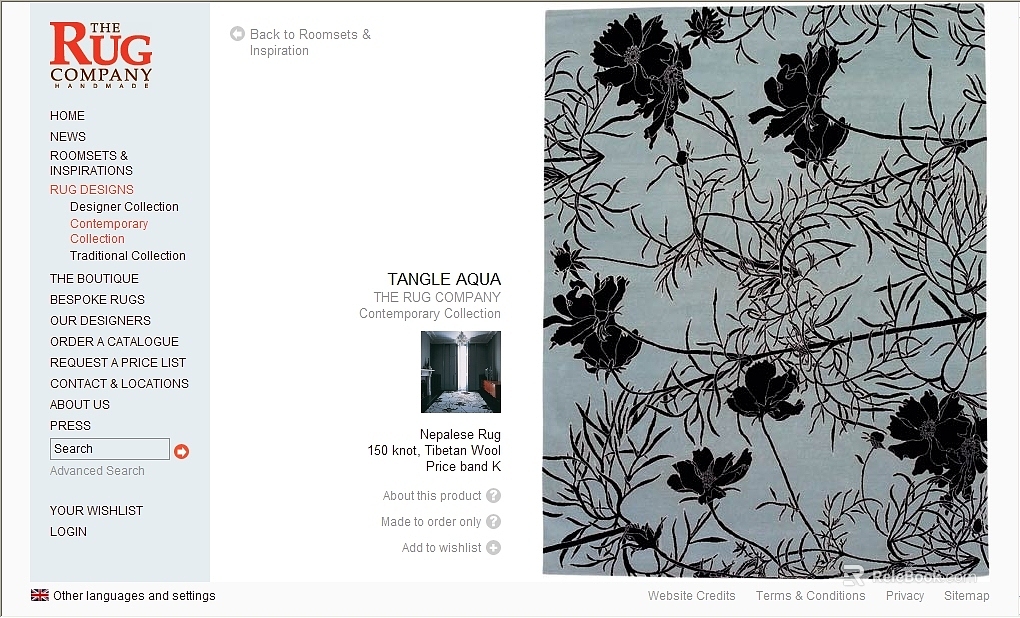1020x618 pixels.
Task: Click the plus icon for Add to wishlist
Action: point(494,548)
